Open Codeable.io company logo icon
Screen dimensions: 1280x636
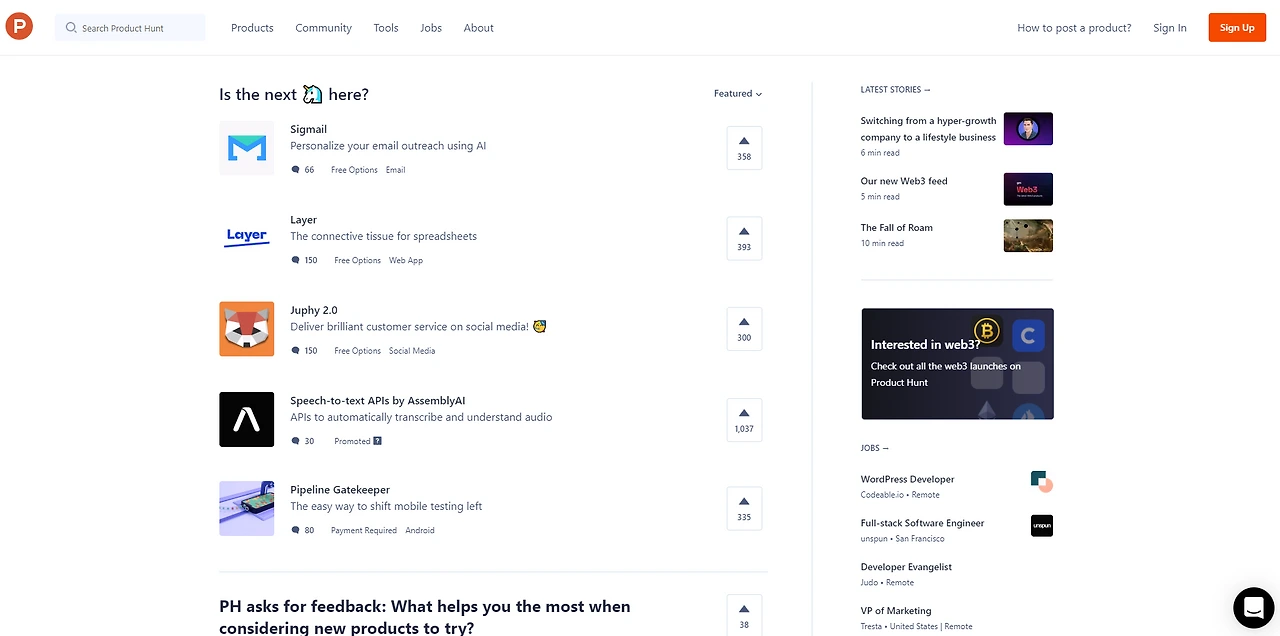point(1042,482)
